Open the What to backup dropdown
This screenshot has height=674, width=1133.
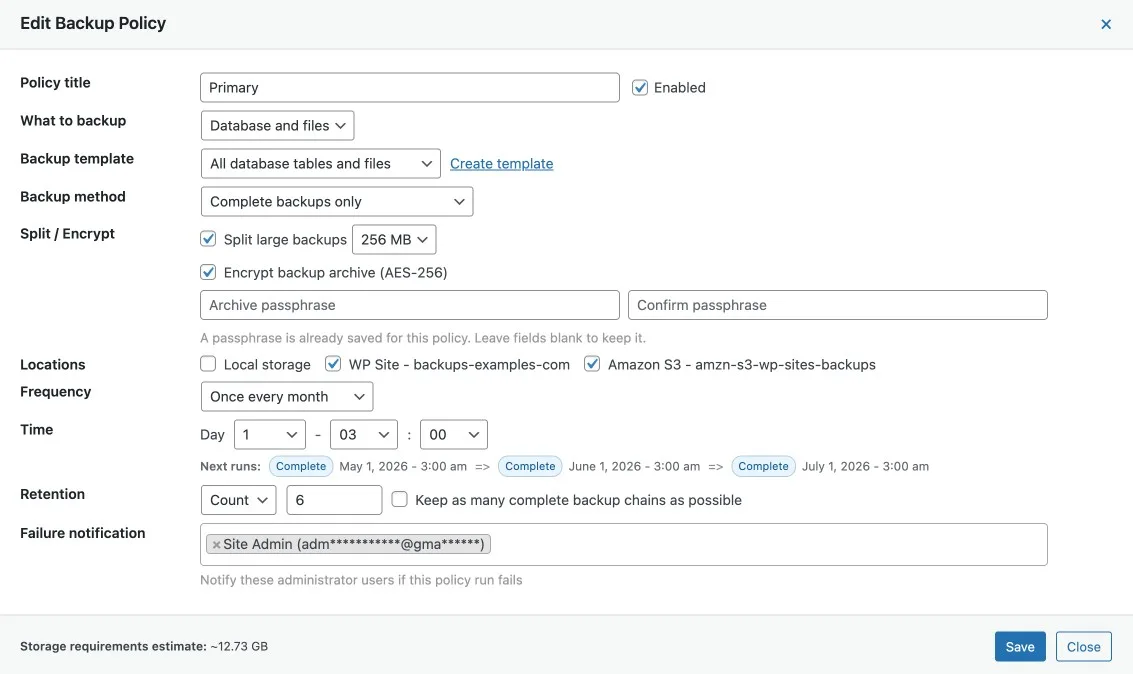(277, 126)
